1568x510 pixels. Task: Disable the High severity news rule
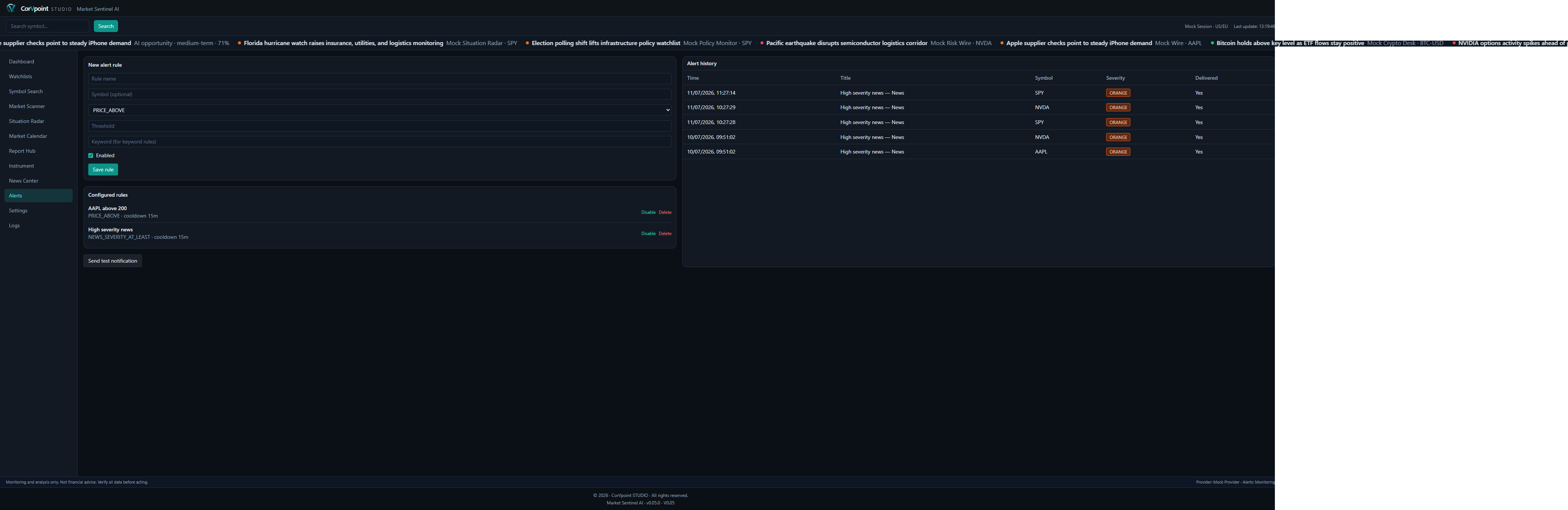click(x=648, y=234)
